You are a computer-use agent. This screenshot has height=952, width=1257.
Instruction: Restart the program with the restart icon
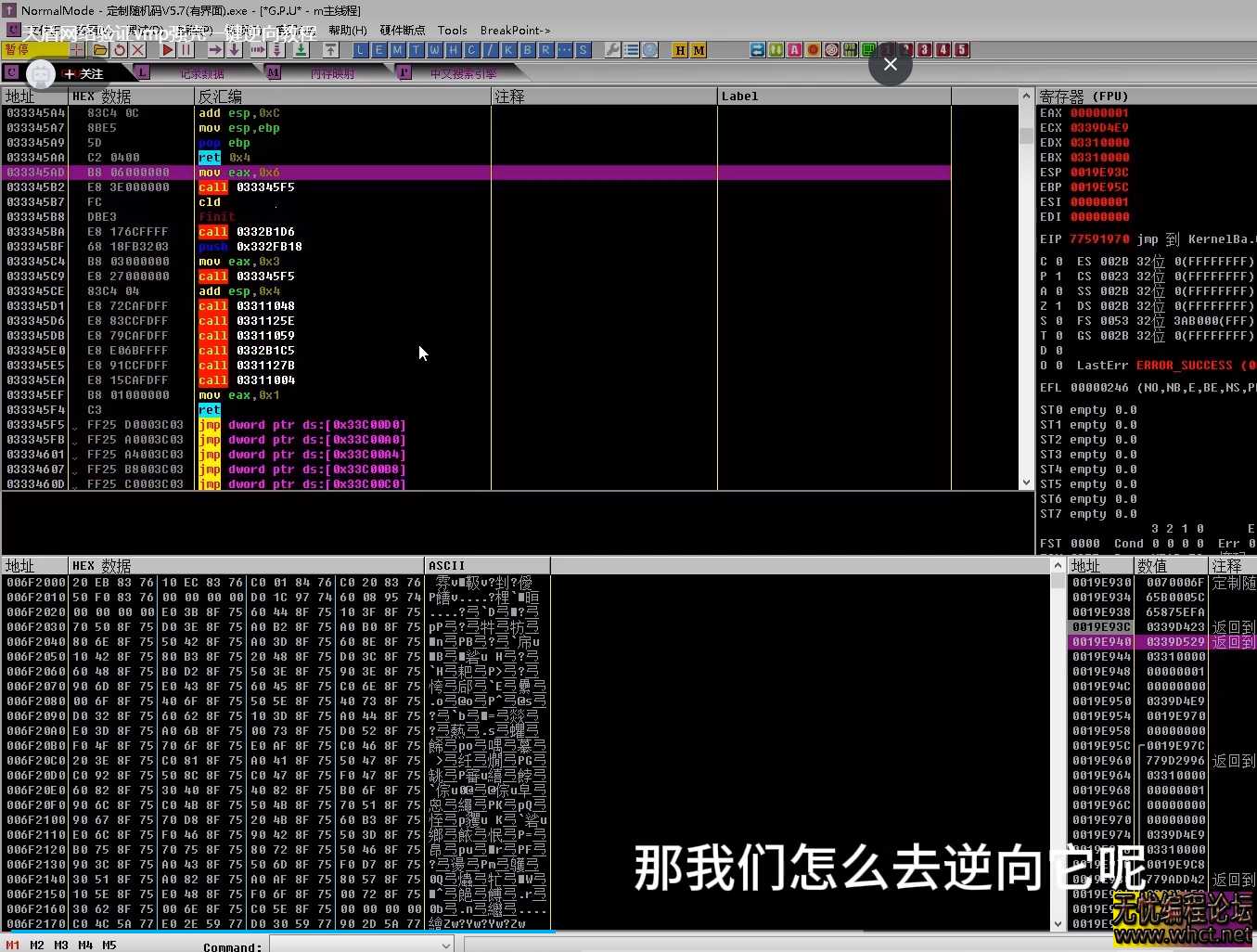[x=119, y=50]
